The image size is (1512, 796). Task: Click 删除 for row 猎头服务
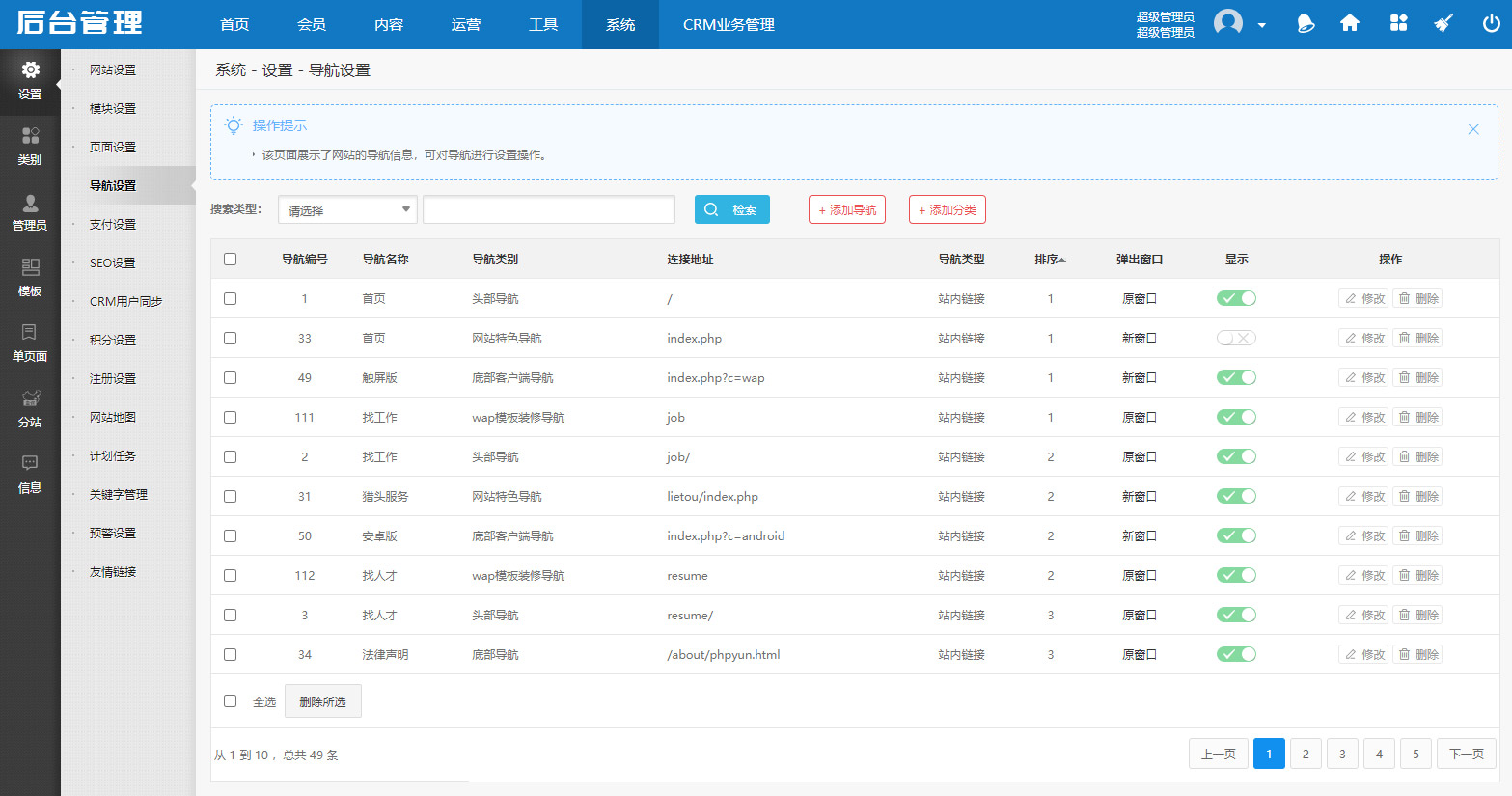tap(1417, 497)
